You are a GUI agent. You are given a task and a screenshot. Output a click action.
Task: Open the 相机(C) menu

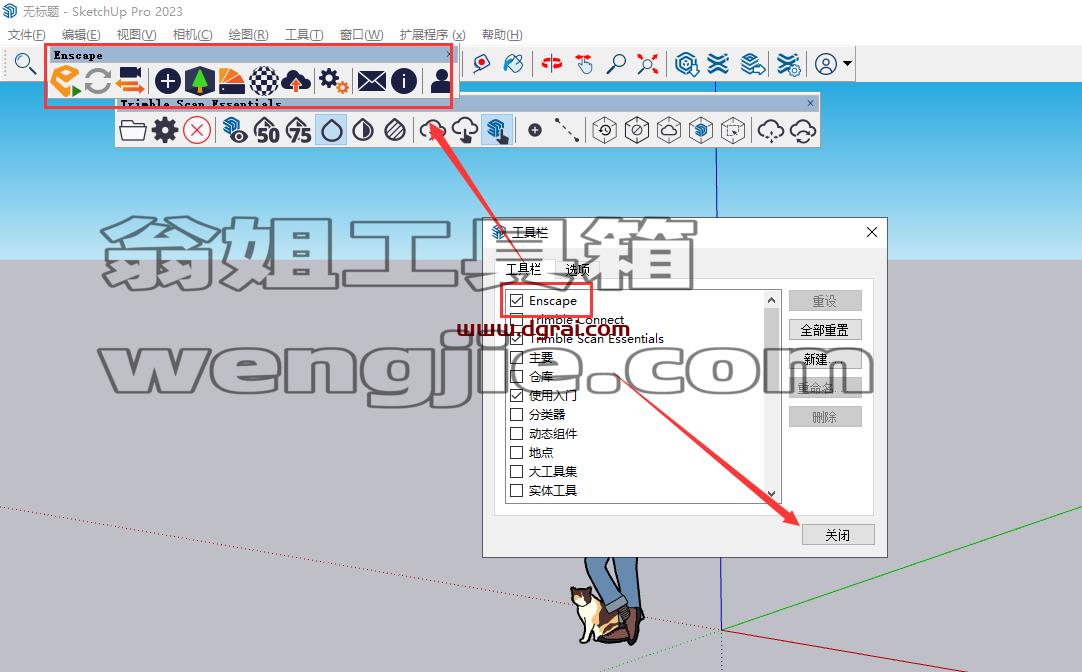coord(193,34)
